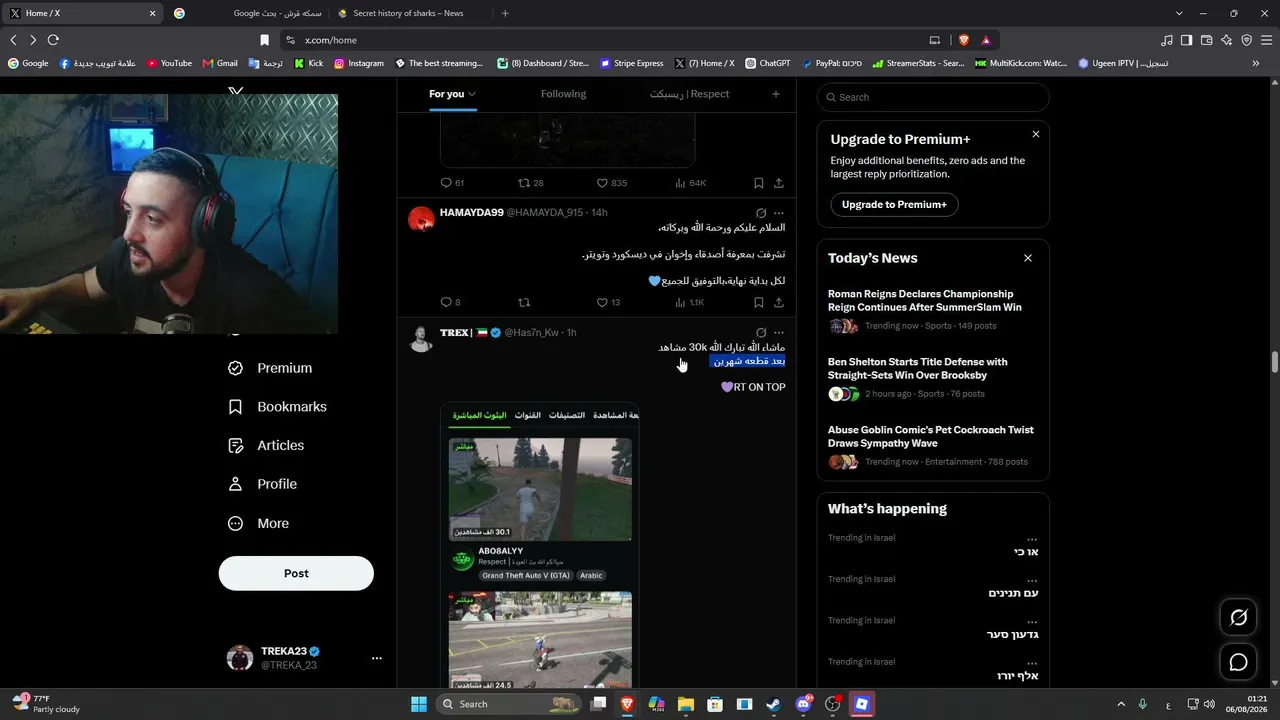Open account menu dots next to TREKA23

tap(377, 658)
